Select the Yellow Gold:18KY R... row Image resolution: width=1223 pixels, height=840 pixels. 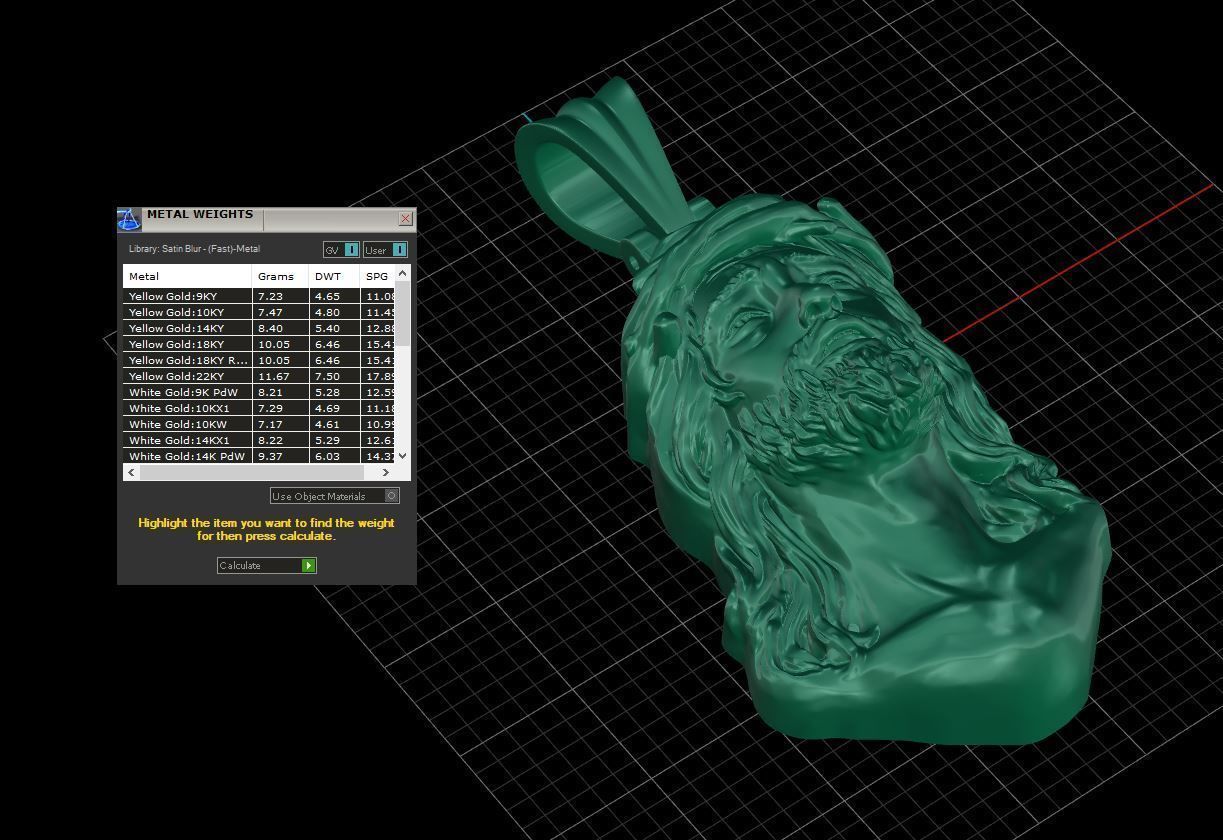(x=259, y=360)
